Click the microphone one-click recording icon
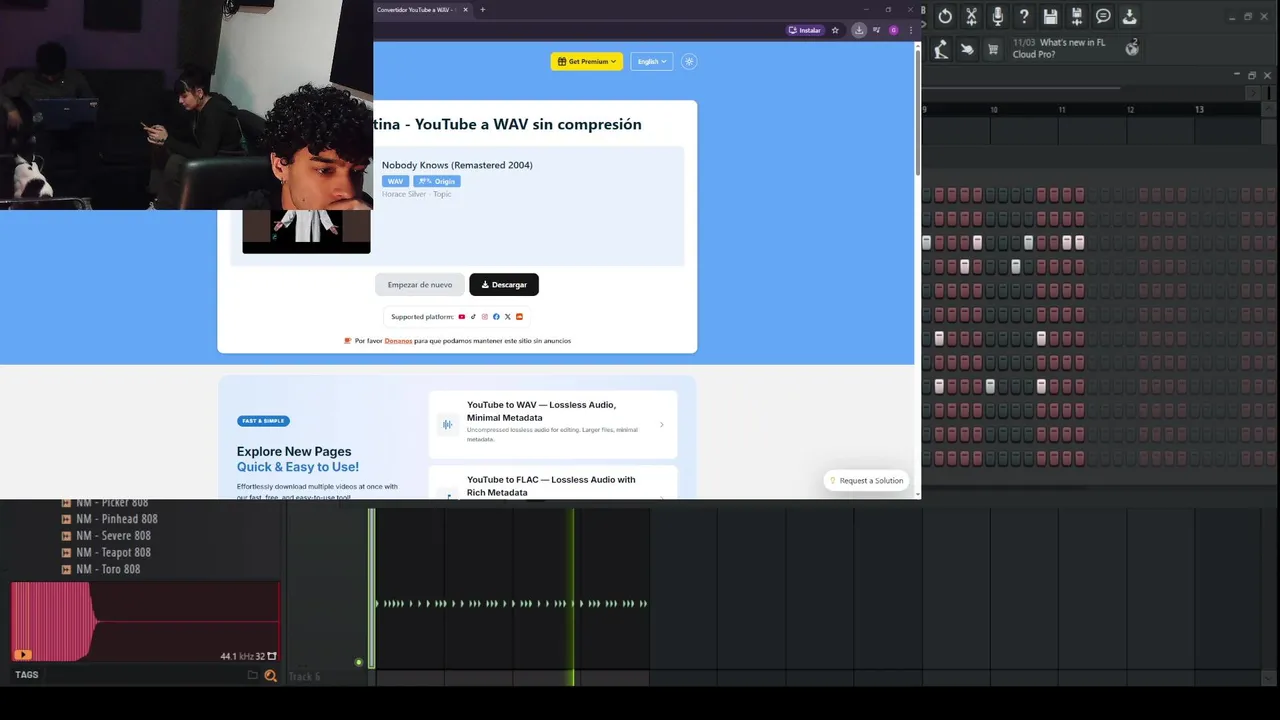The width and height of the screenshot is (1280, 720). click(997, 16)
